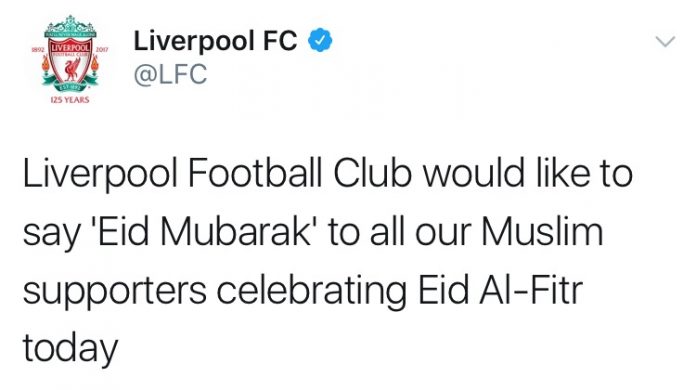Open the Liverpool FC crest profile picture
696x390 pixels.
coord(70,59)
